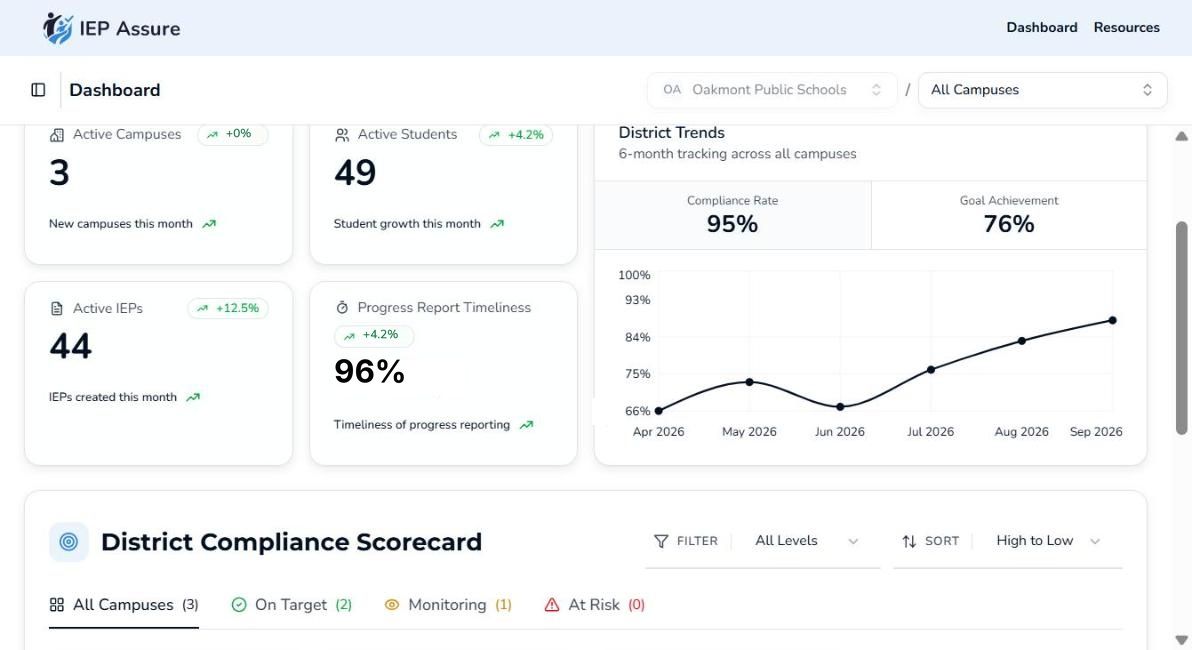Click Progress Report Timeliness +4.2% badge
This screenshot has height=650, width=1192.
tap(374, 335)
